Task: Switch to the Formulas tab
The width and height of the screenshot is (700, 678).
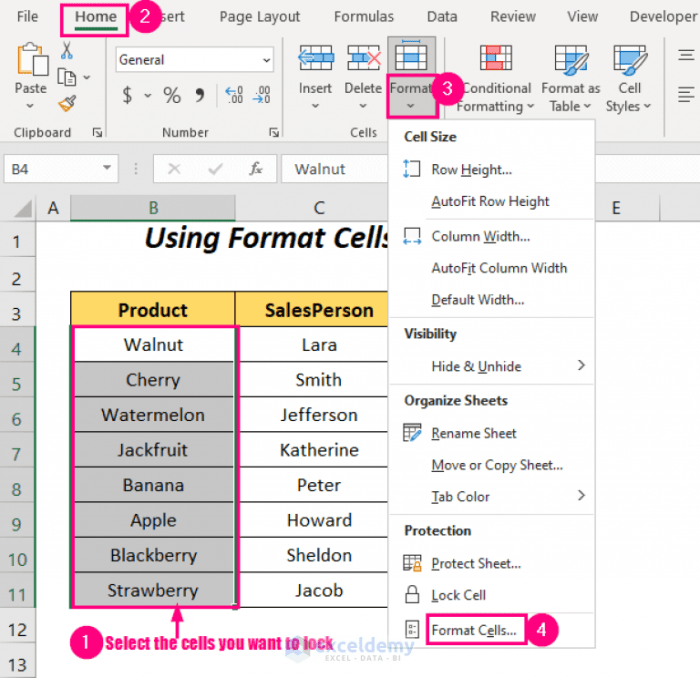Action: coord(364,17)
